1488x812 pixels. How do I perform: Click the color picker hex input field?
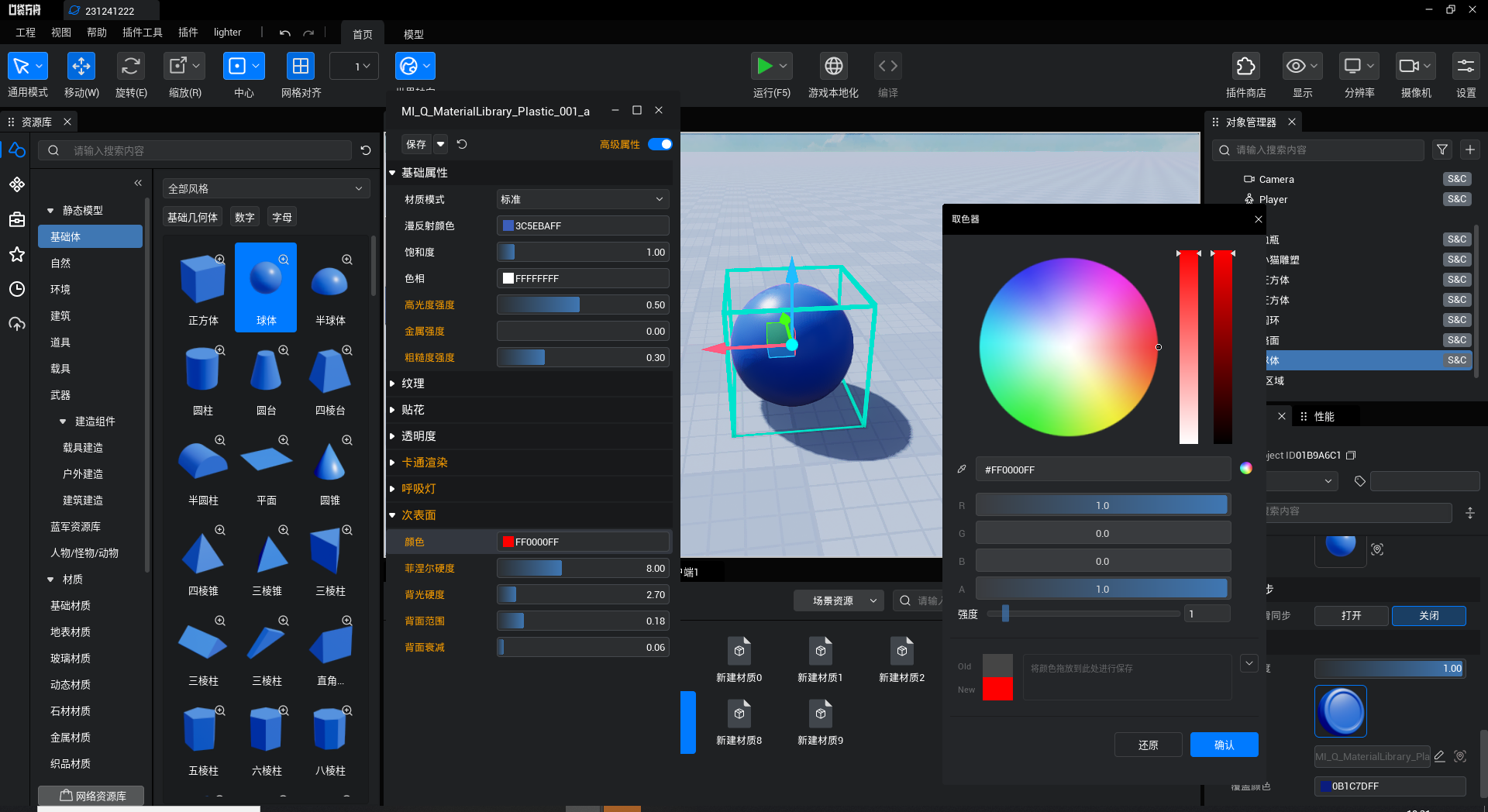1102,470
